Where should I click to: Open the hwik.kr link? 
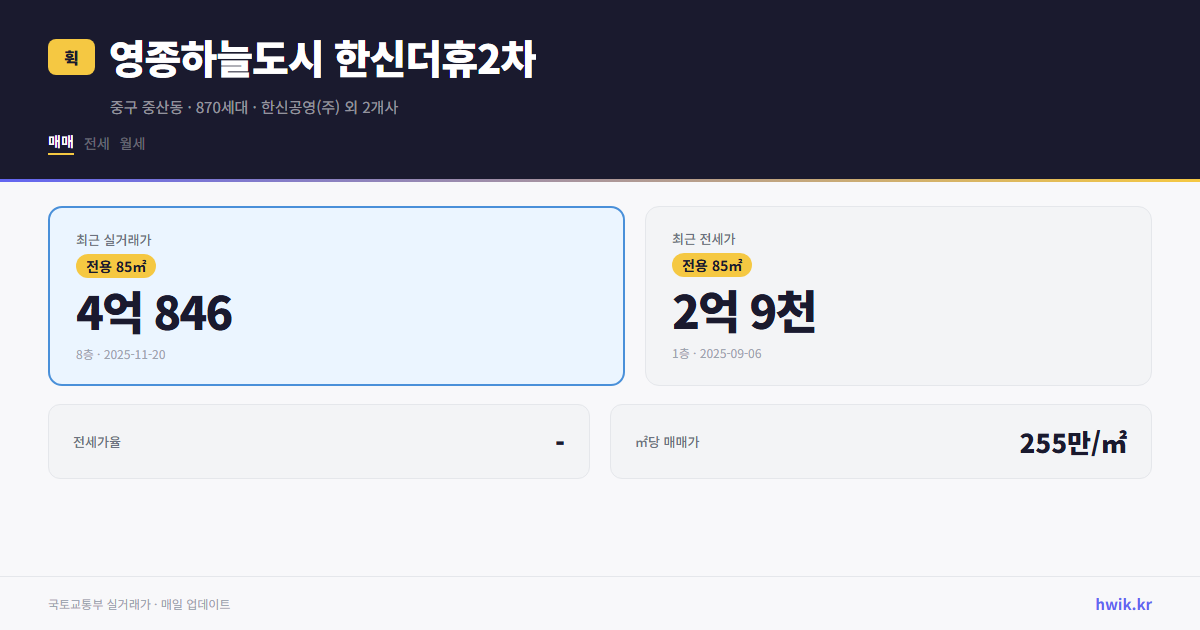point(1123,604)
